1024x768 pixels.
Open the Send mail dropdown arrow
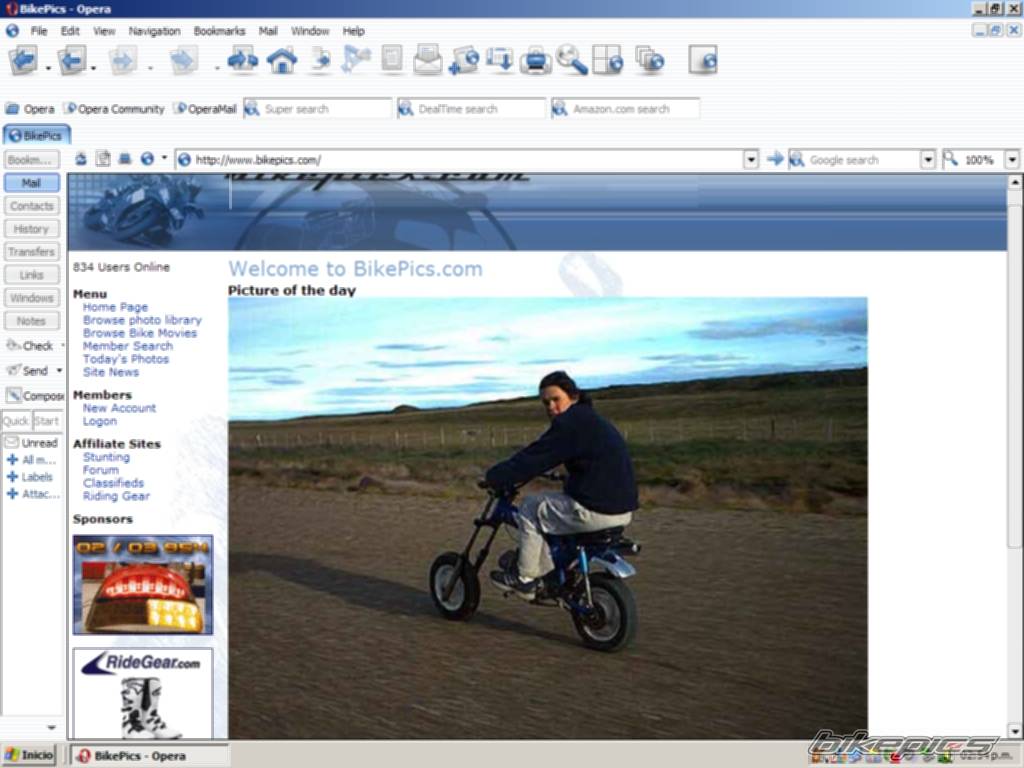point(59,370)
